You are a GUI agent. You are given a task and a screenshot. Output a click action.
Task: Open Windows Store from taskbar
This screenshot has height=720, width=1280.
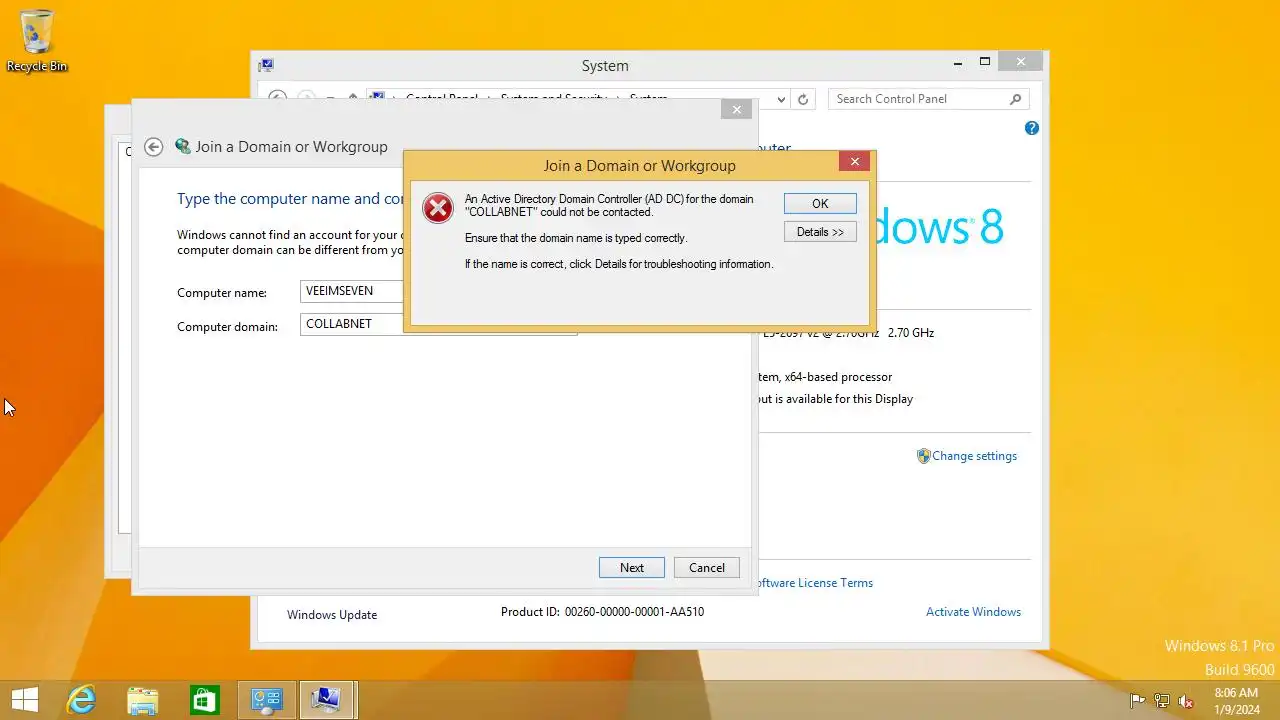point(204,700)
